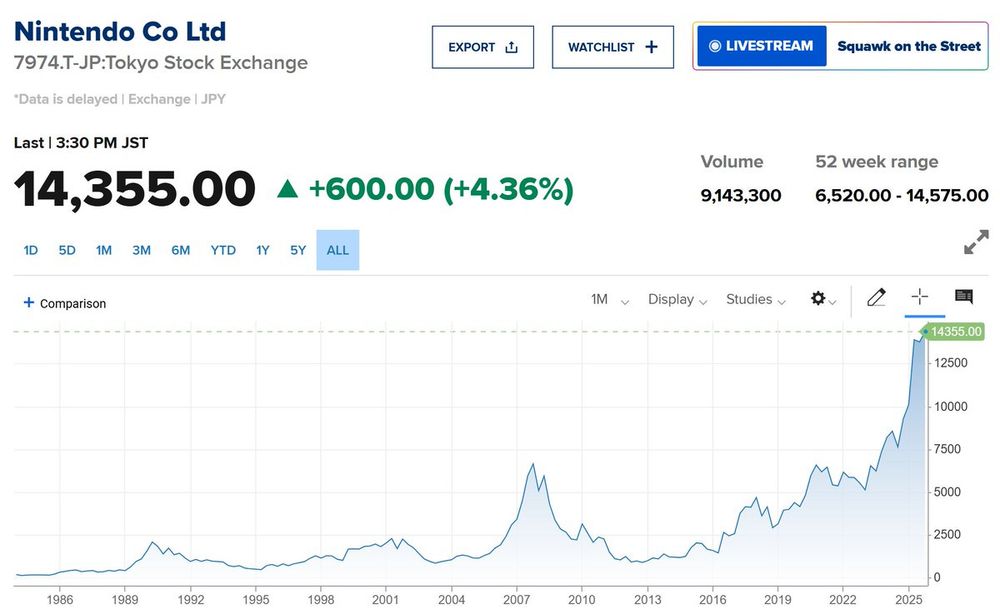This screenshot has height=609, width=1000.
Task: Open the chart comments/events icon
Action: [x=964, y=296]
